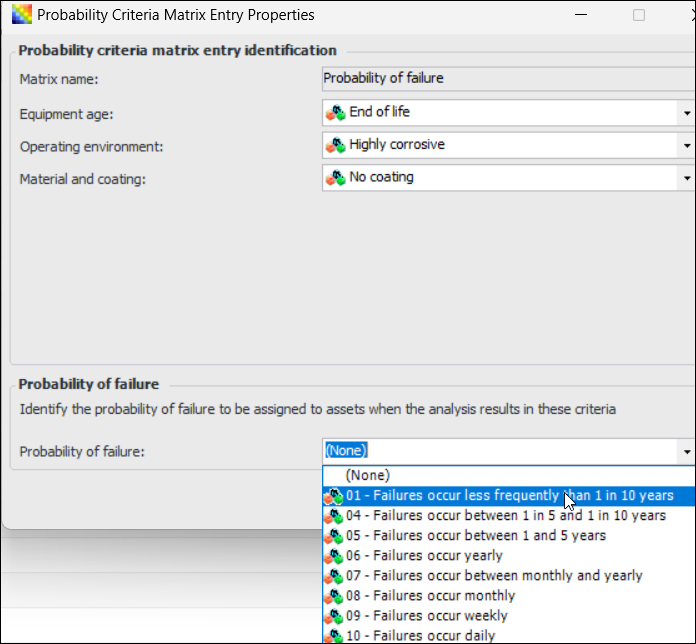The height and width of the screenshot is (644, 696).
Task: Click the dialog title bar app icon
Action: tap(21, 15)
